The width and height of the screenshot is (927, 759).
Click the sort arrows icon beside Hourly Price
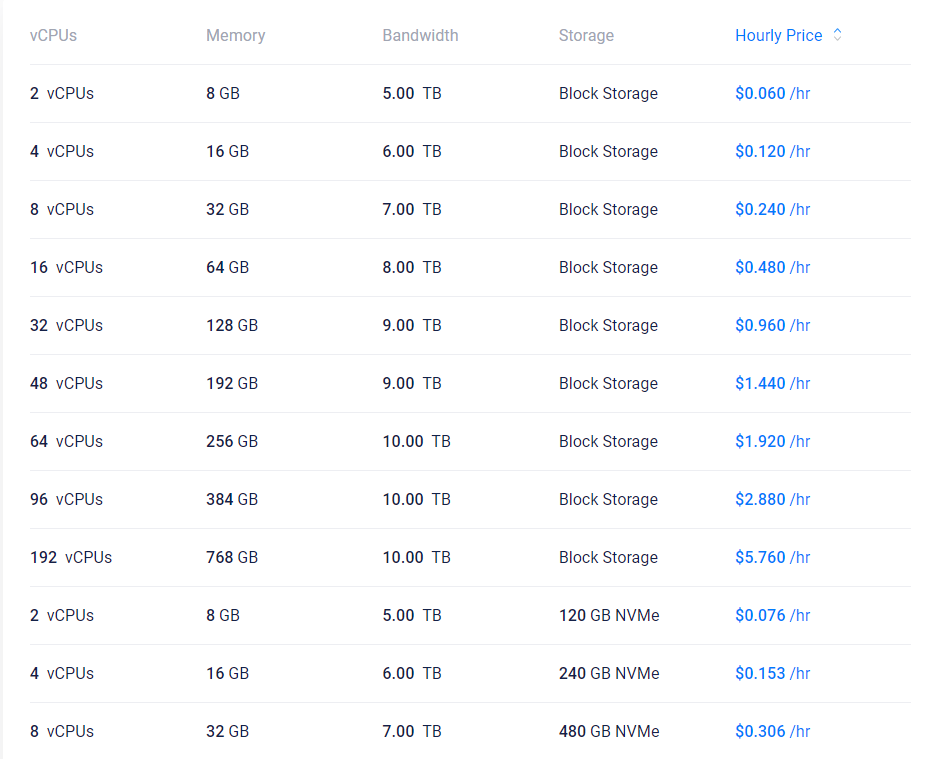click(x=837, y=35)
